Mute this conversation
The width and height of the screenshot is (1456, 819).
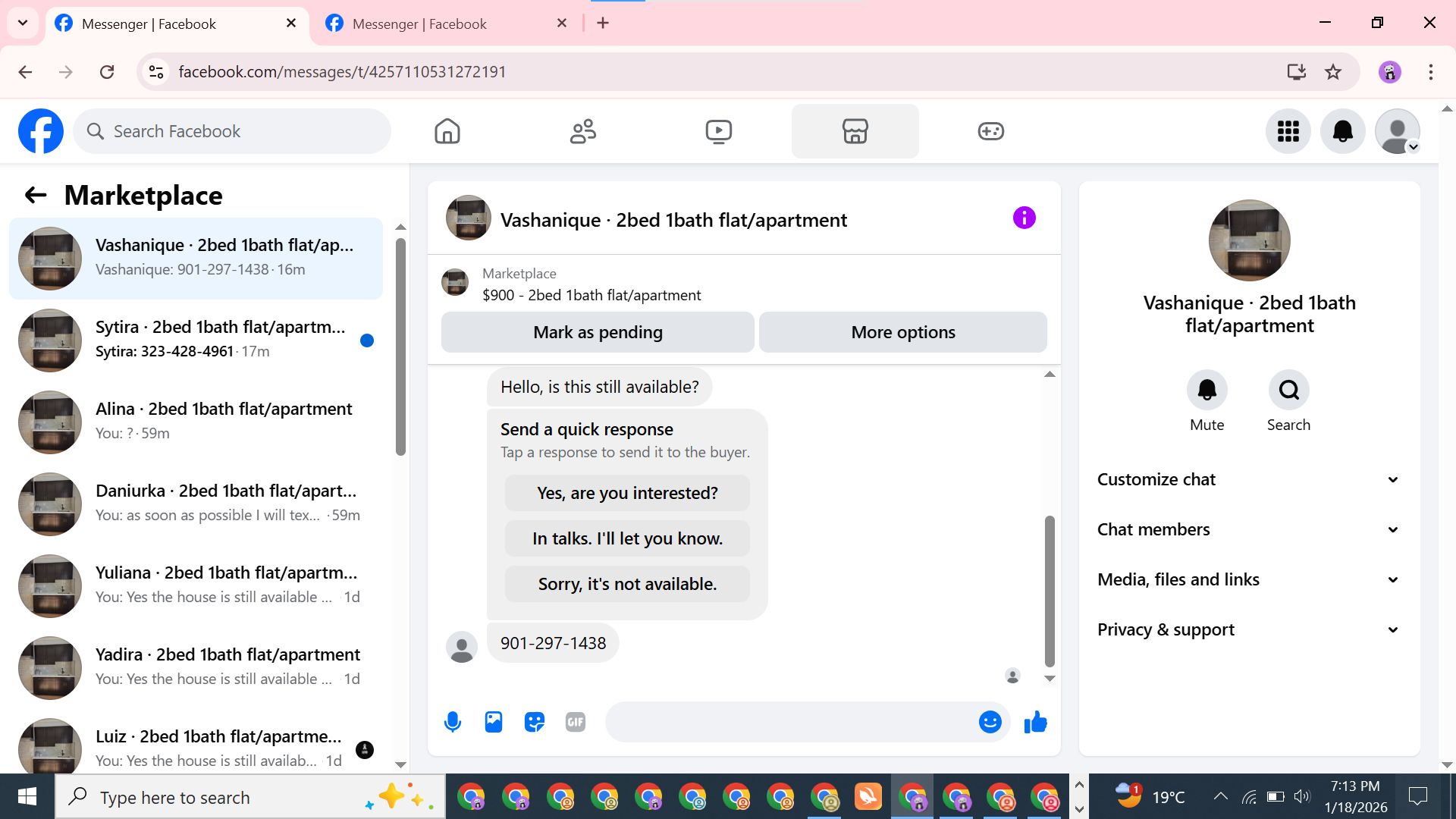[x=1207, y=391]
